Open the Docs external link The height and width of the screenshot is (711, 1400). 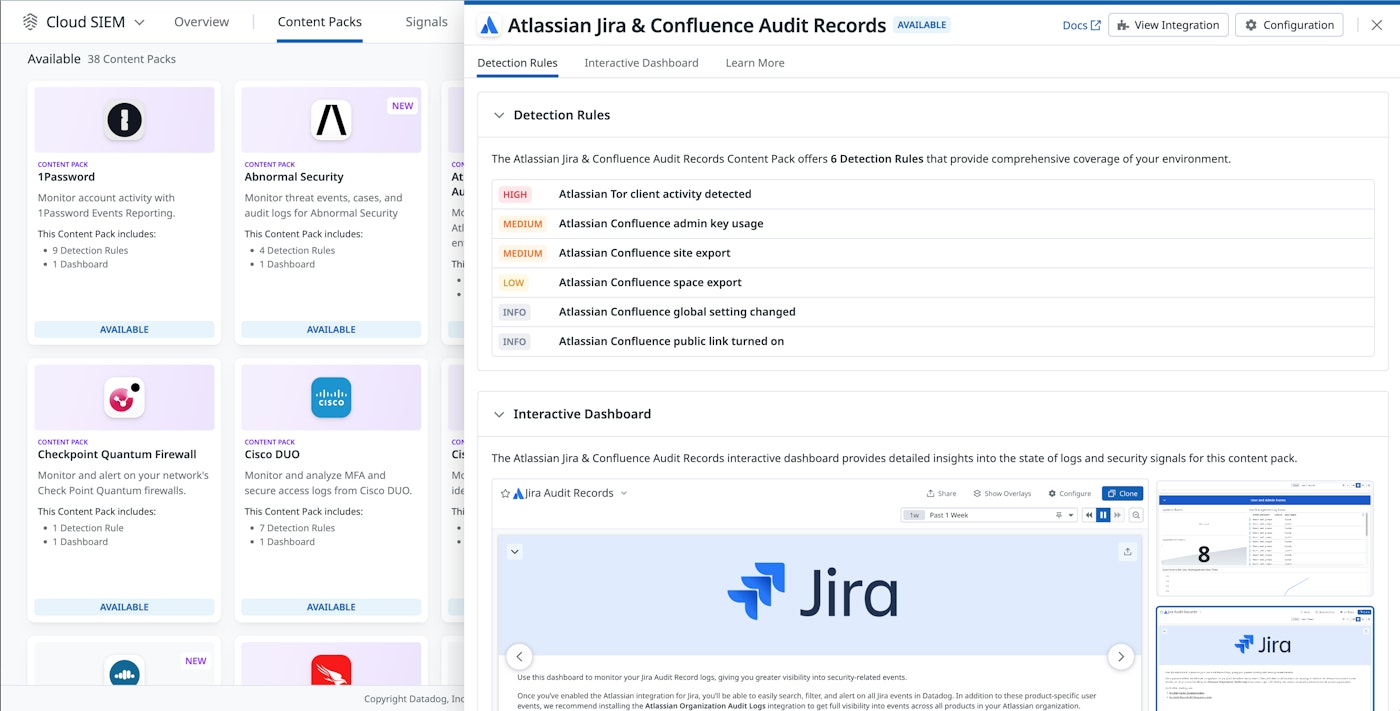(x=1081, y=25)
